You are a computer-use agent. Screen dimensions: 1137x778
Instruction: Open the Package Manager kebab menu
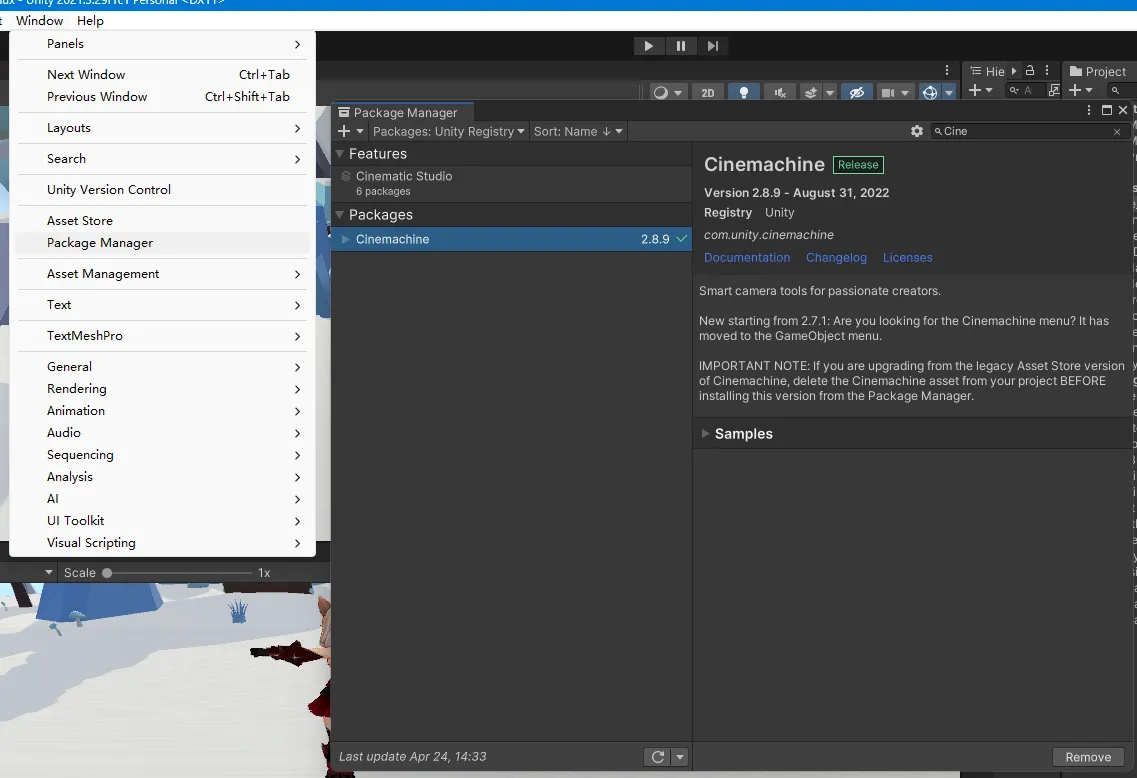[1088, 110]
